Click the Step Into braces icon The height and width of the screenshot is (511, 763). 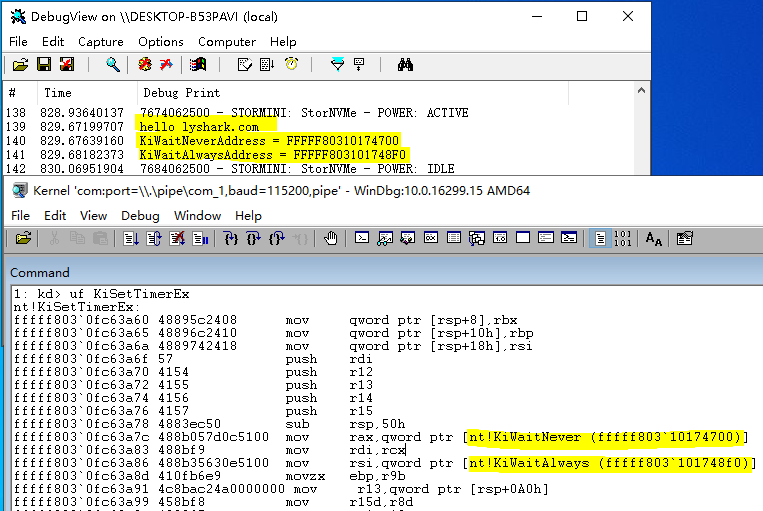click(x=231, y=238)
